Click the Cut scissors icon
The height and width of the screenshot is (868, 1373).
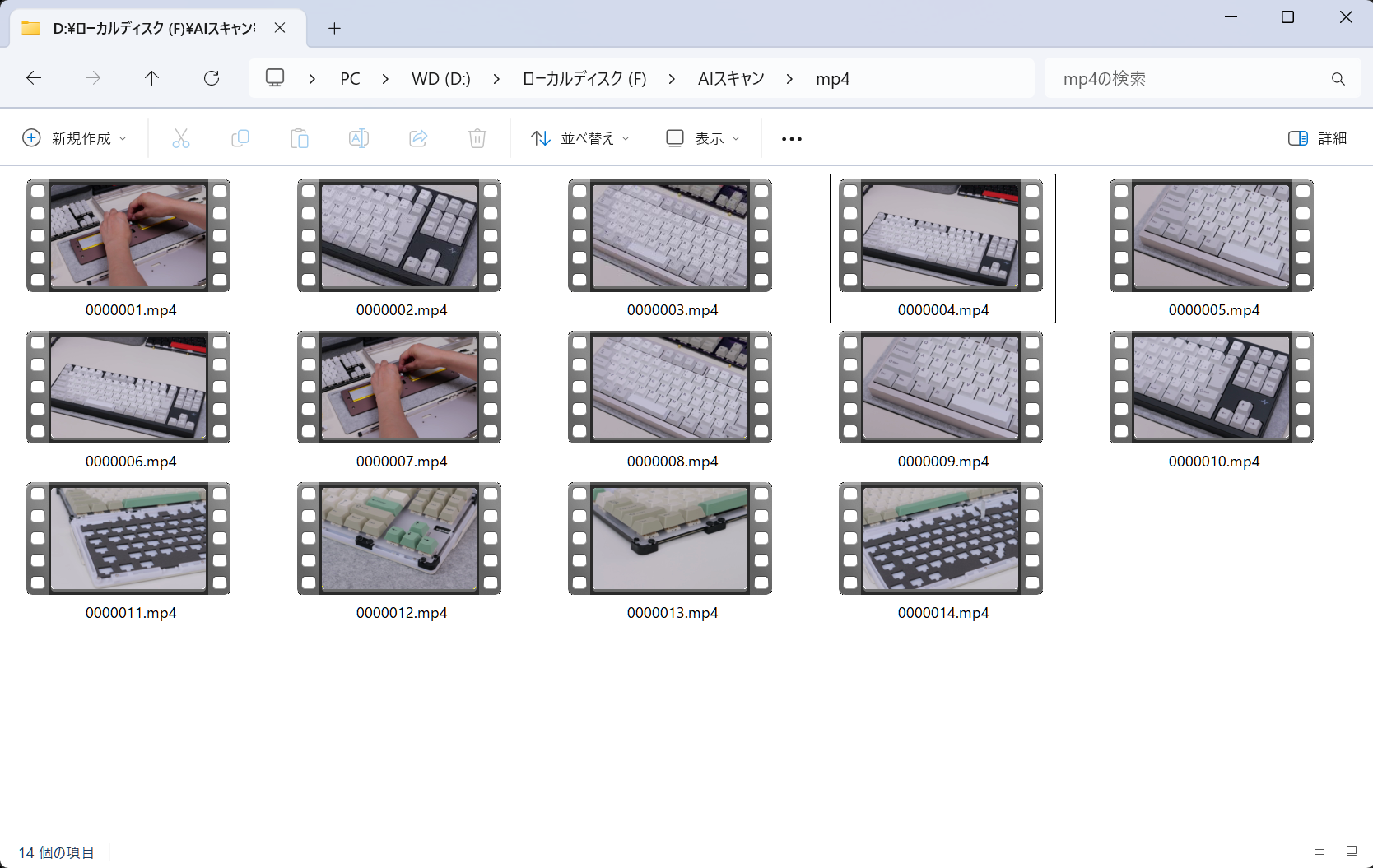click(x=181, y=138)
